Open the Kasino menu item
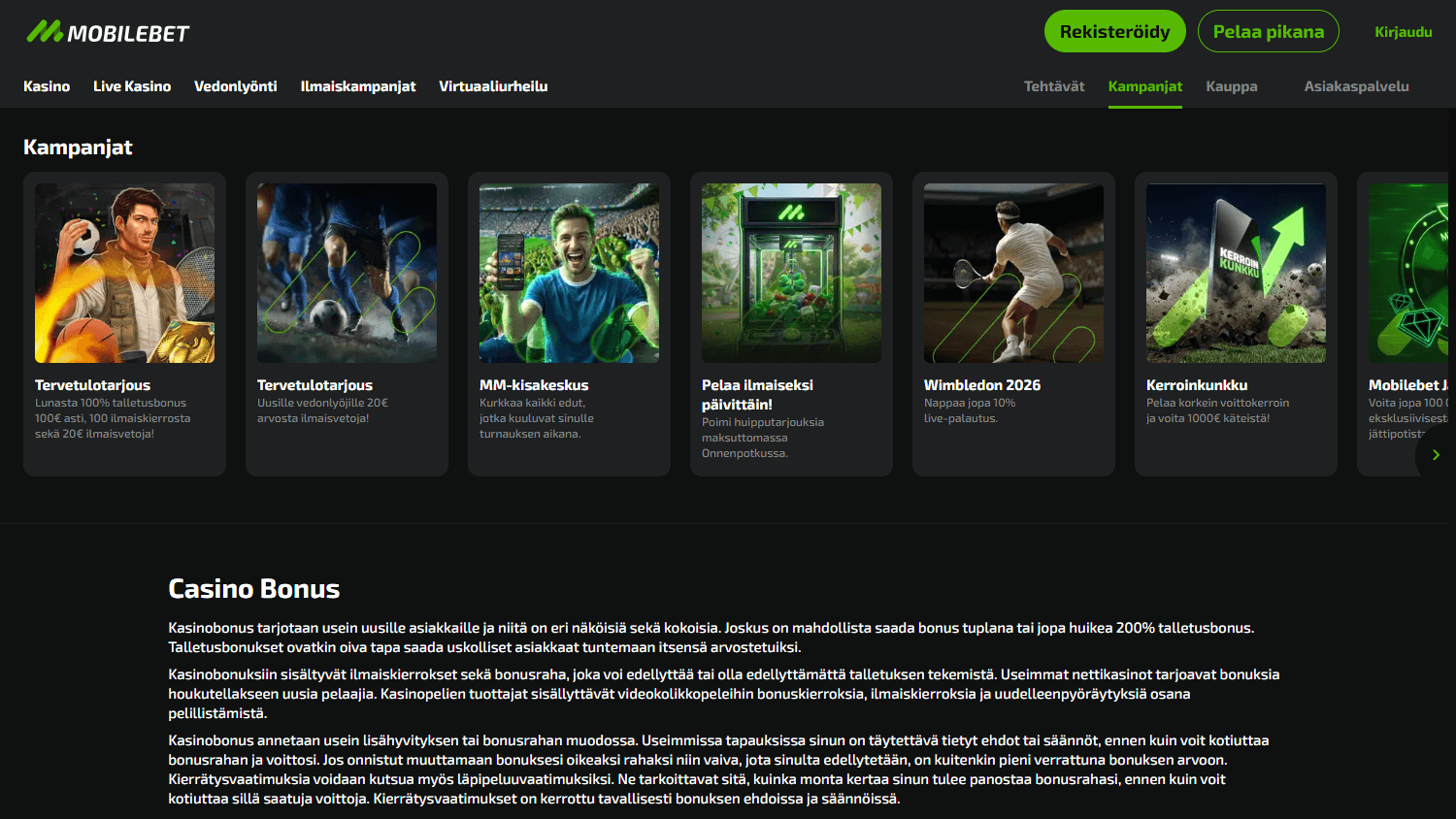 tap(47, 86)
